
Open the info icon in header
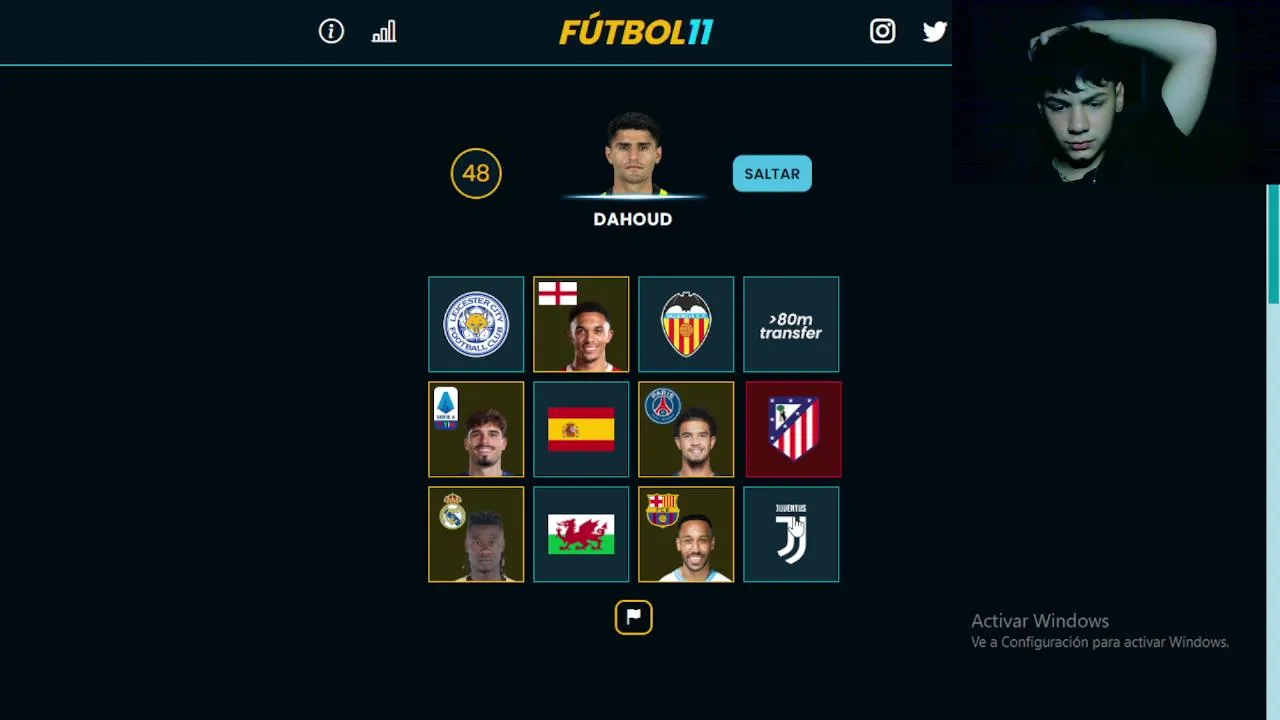click(x=331, y=31)
